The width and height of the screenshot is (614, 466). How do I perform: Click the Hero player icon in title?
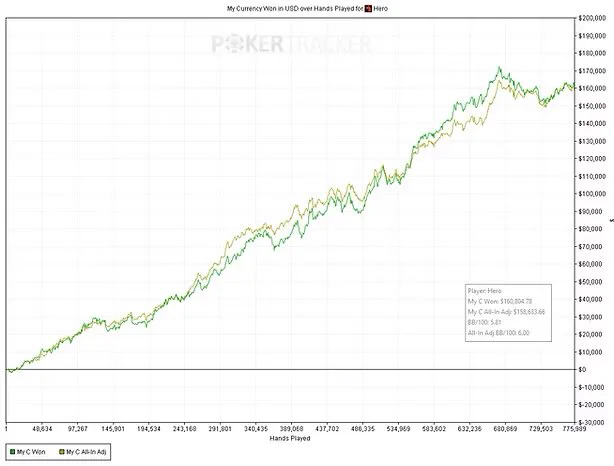click(x=368, y=8)
